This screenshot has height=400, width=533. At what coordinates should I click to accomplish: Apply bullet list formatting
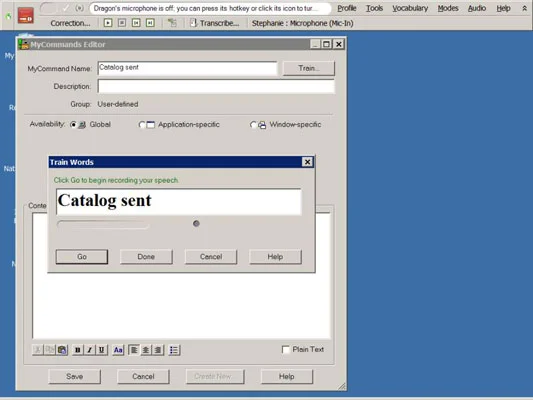tap(174, 350)
